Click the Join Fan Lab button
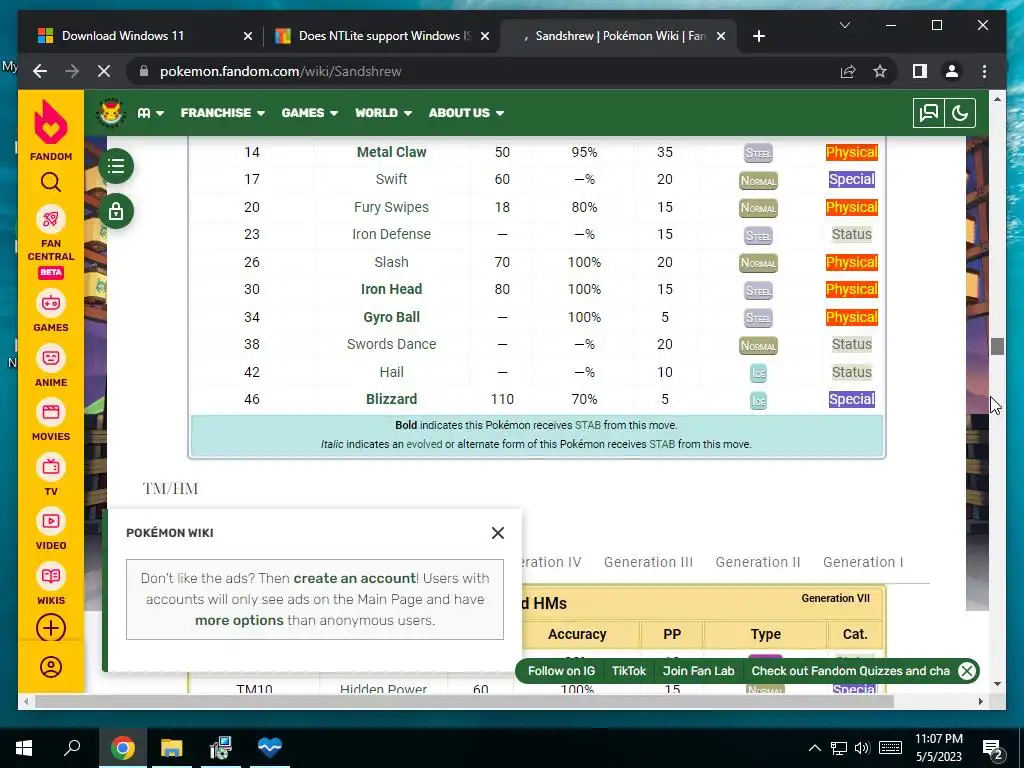Image resolution: width=1024 pixels, height=768 pixels. pos(698,671)
